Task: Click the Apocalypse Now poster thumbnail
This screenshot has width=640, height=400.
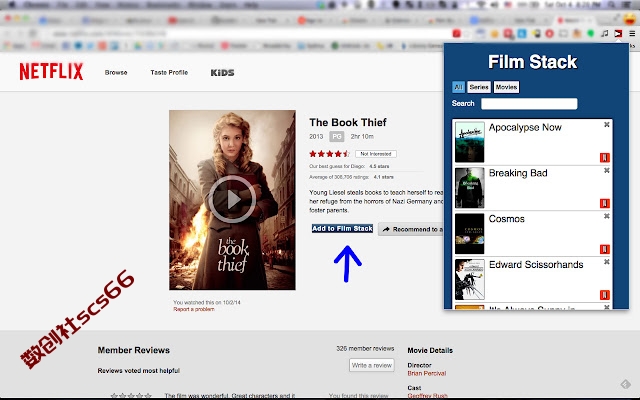Action: click(469, 142)
